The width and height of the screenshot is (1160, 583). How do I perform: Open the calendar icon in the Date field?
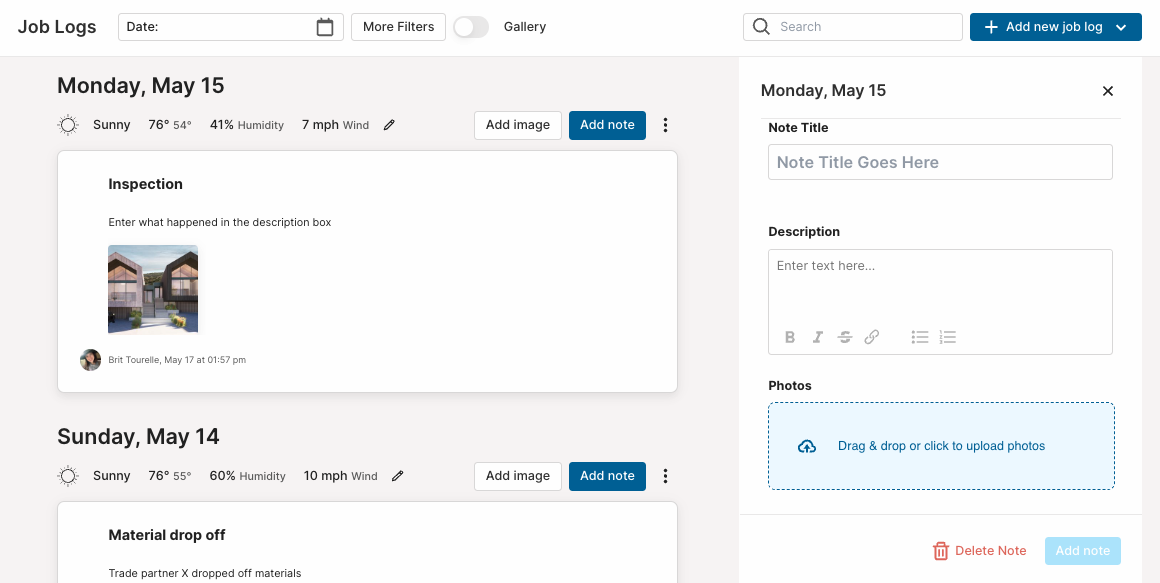pyautogui.click(x=325, y=27)
